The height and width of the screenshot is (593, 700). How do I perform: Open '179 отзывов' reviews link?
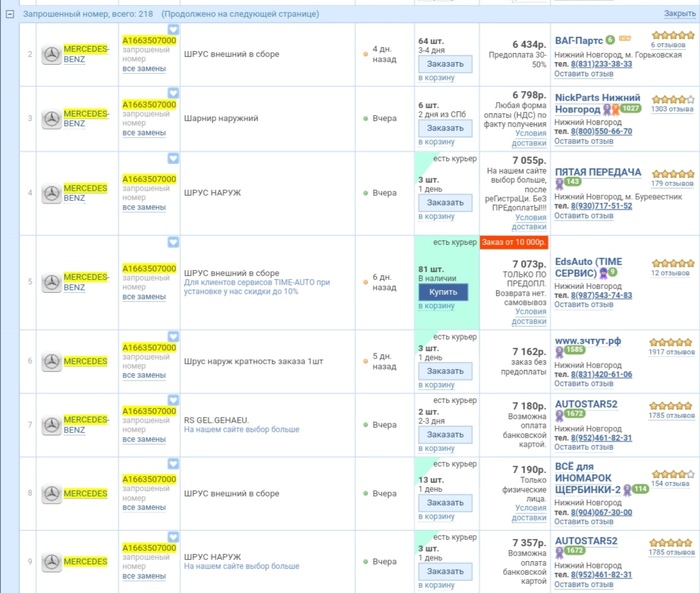click(672, 183)
